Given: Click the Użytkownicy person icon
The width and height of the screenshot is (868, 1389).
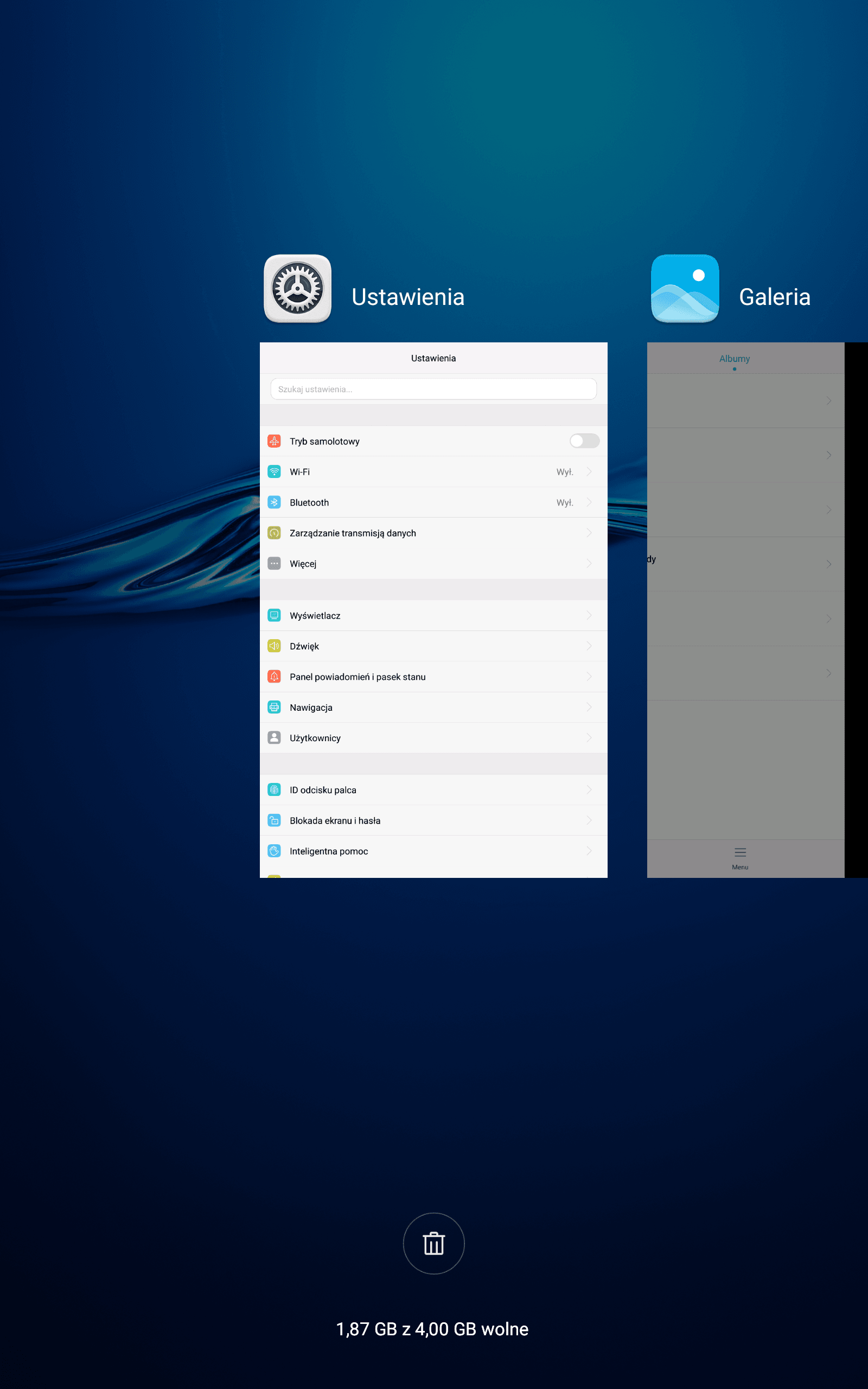Looking at the screenshot, I should click(x=275, y=737).
